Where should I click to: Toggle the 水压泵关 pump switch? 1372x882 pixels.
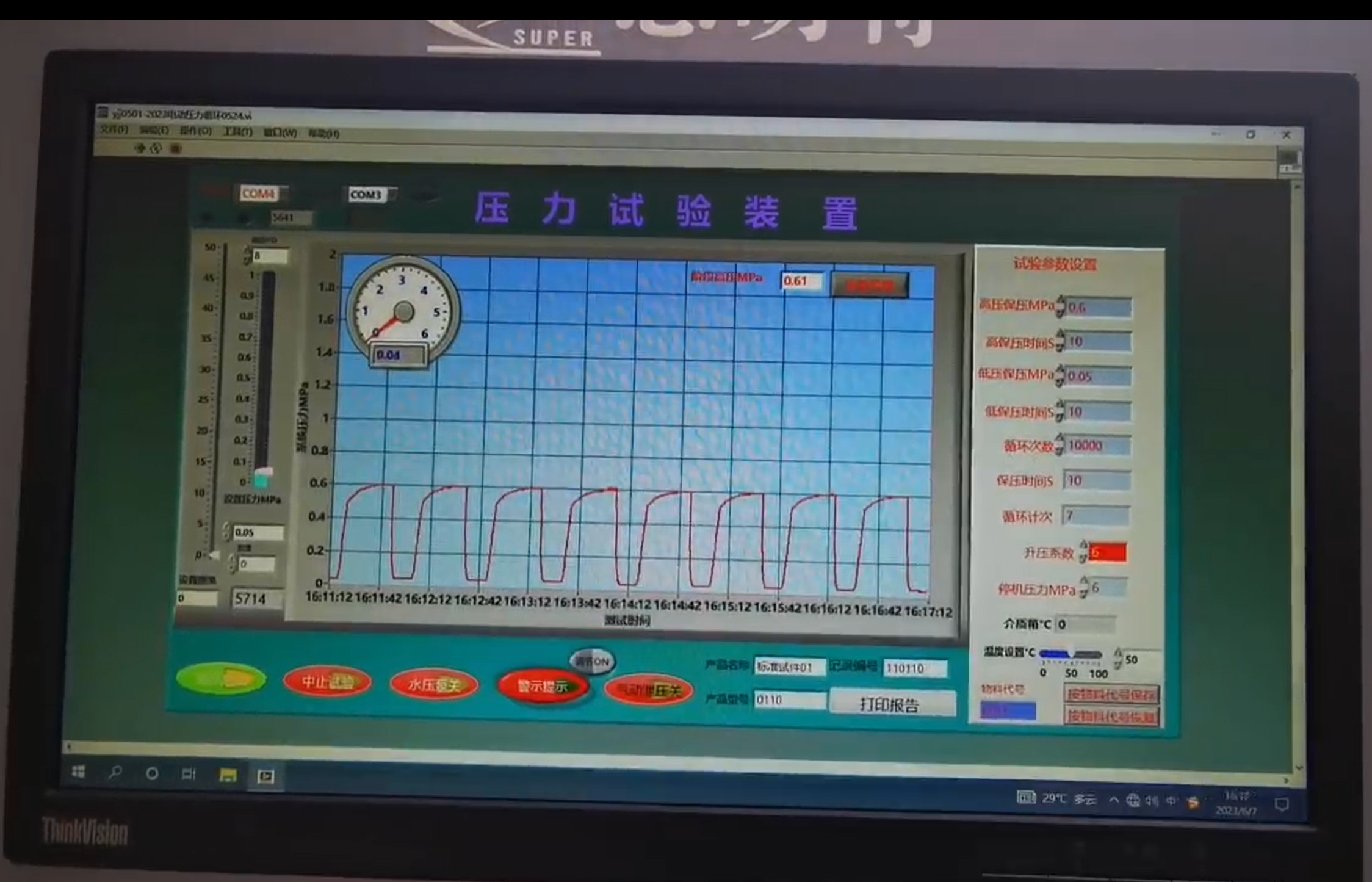tap(433, 685)
